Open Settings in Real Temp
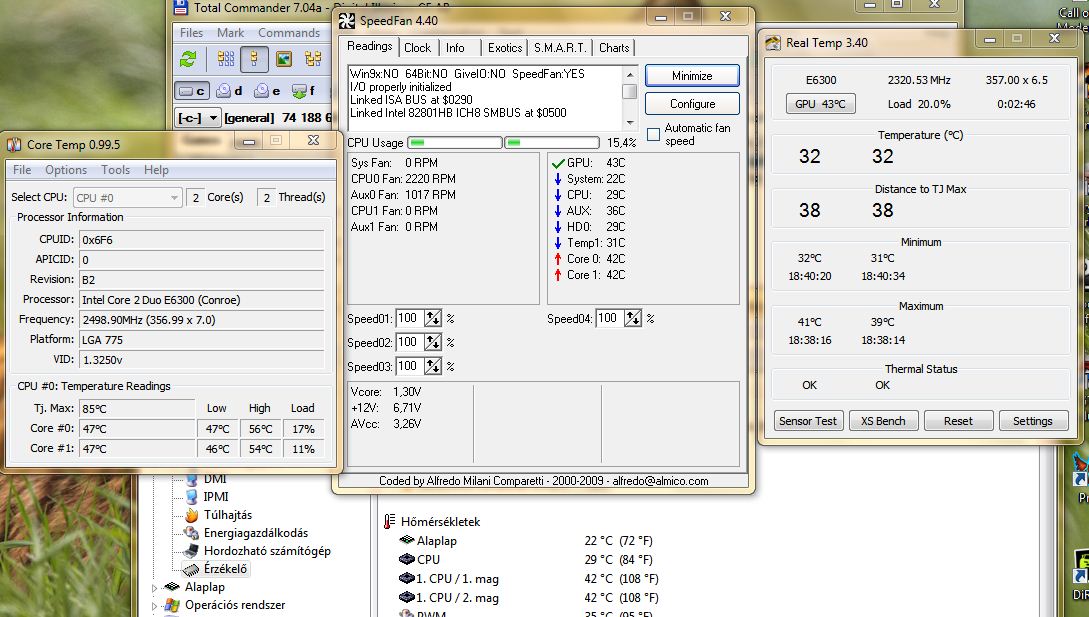 click(1033, 421)
